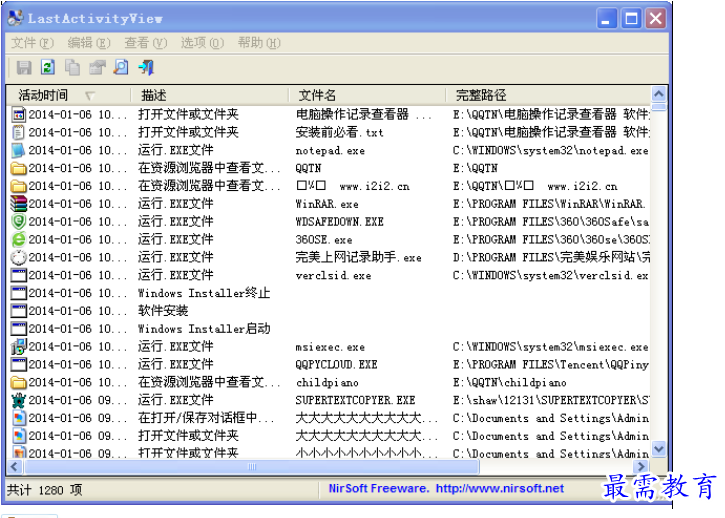Click the text file icon of 安装前必看.txt
The image size is (725, 518).
(18, 132)
